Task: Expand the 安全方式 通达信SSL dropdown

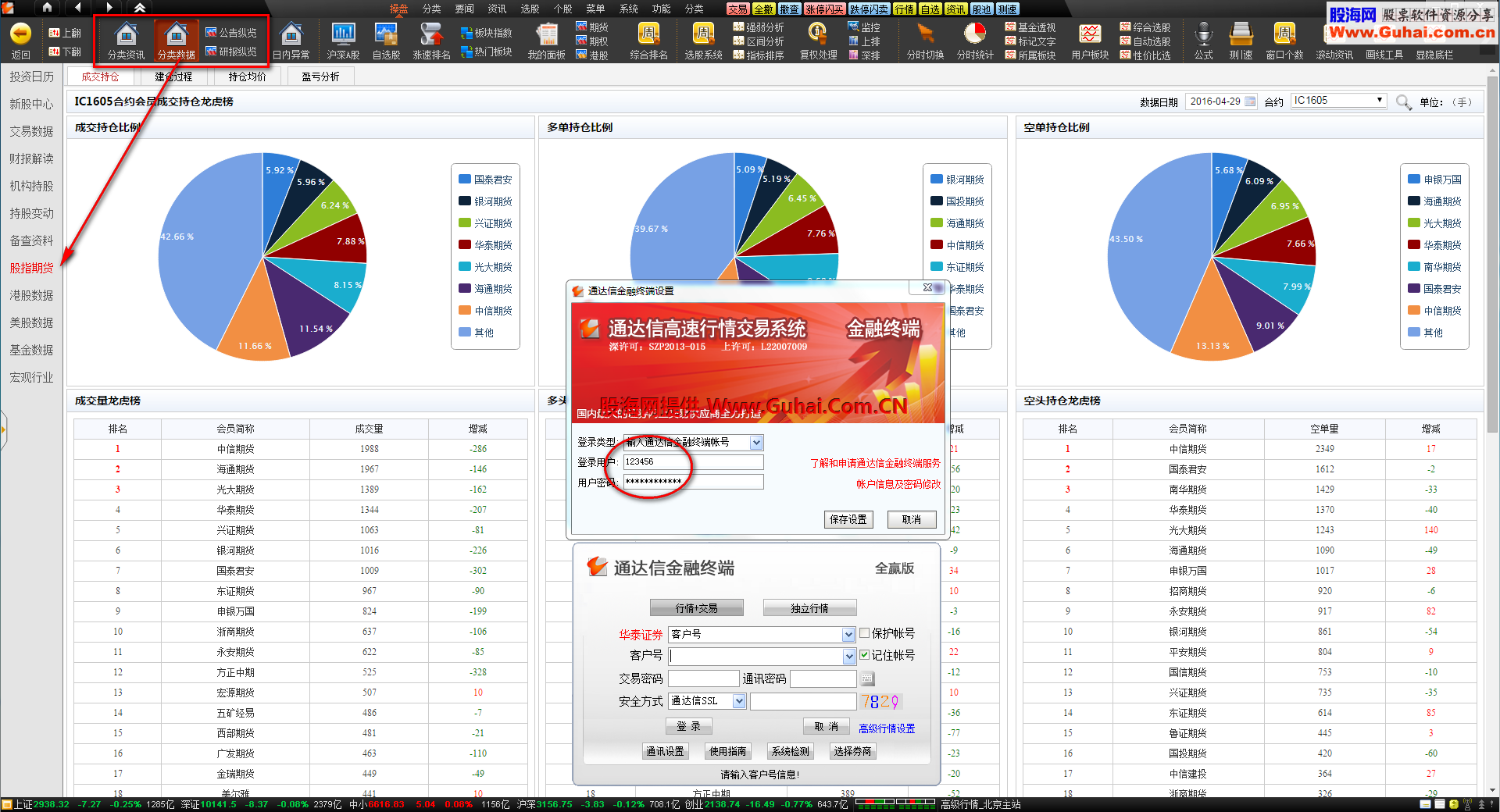Action: [739, 701]
